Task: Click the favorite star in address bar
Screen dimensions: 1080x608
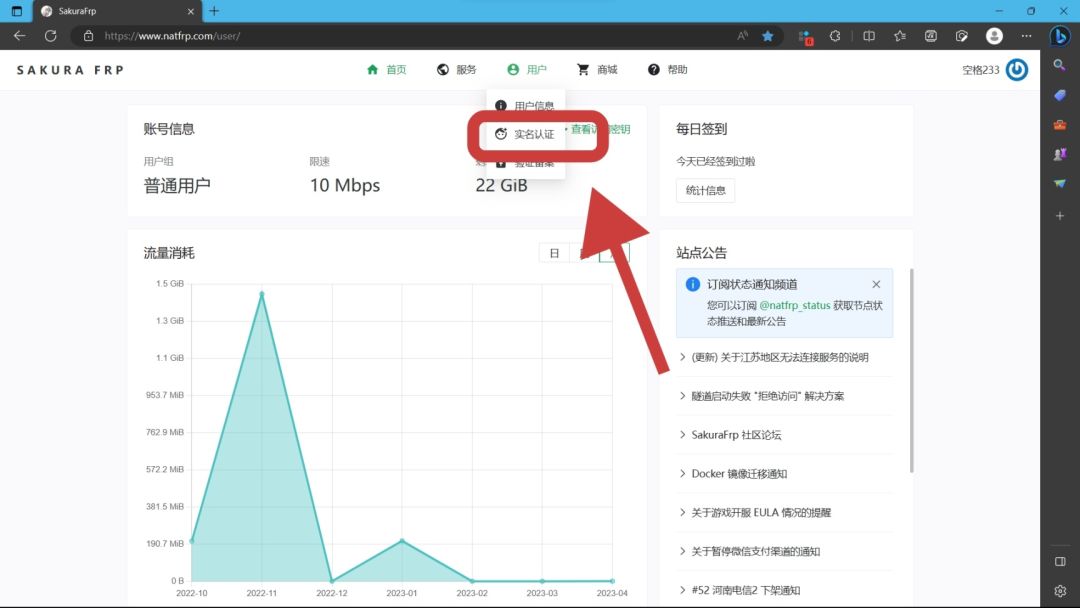Action: coord(767,36)
